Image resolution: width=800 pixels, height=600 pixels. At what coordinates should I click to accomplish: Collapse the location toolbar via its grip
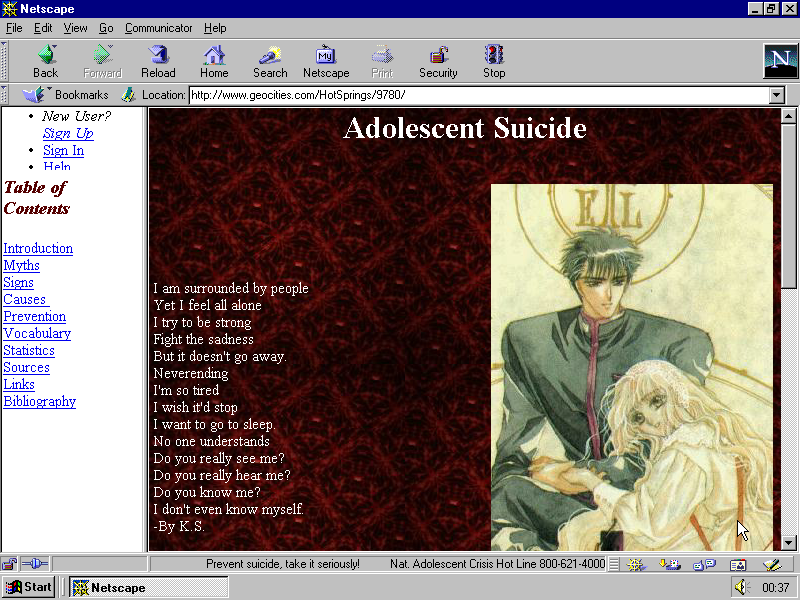pyautogui.click(x=4, y=94)
